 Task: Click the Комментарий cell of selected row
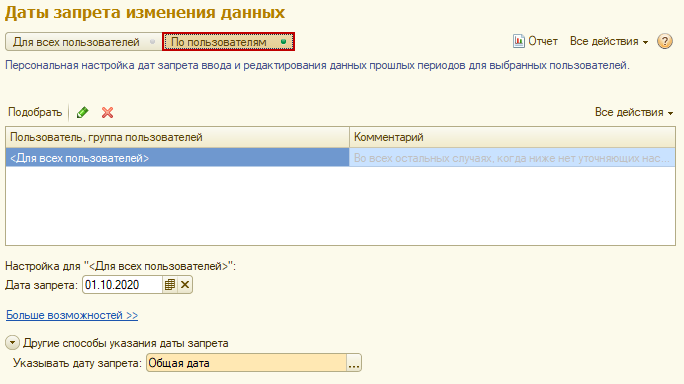pos(512,158)
